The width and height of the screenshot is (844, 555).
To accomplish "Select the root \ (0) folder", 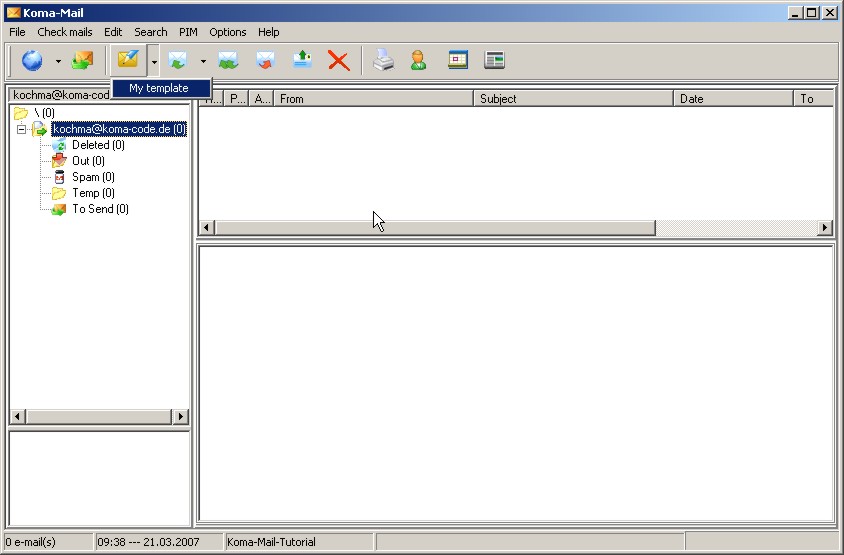I will tap(44, 113).
